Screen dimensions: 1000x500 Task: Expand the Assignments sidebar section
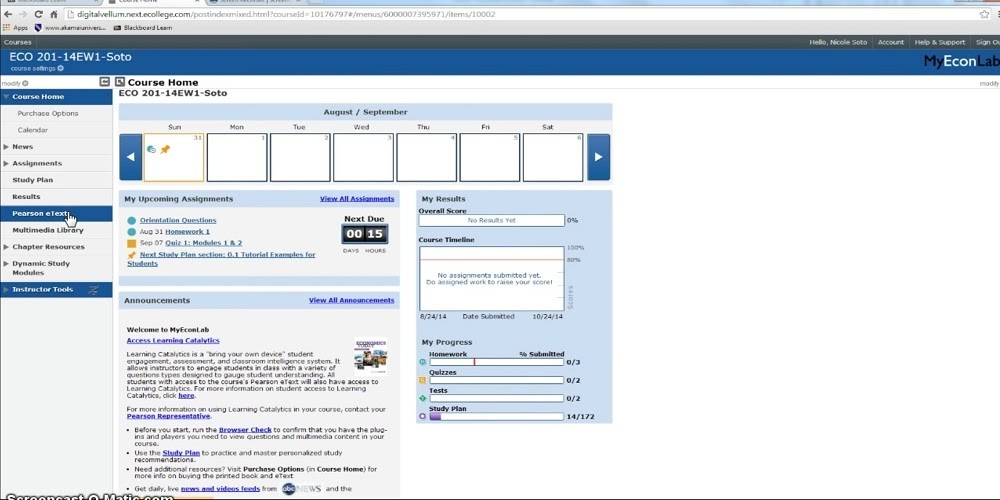click(x=6, y=163)
